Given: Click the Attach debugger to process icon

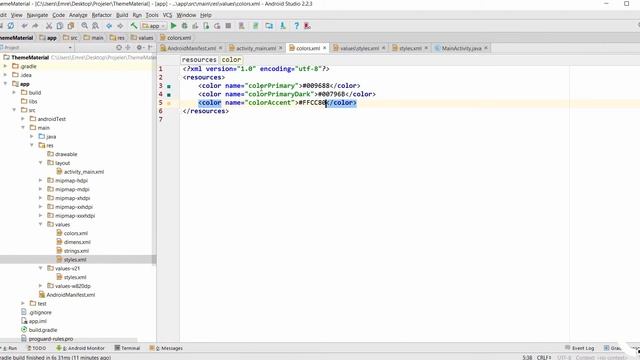Looking at the screenshot, I should click(206, 26).
